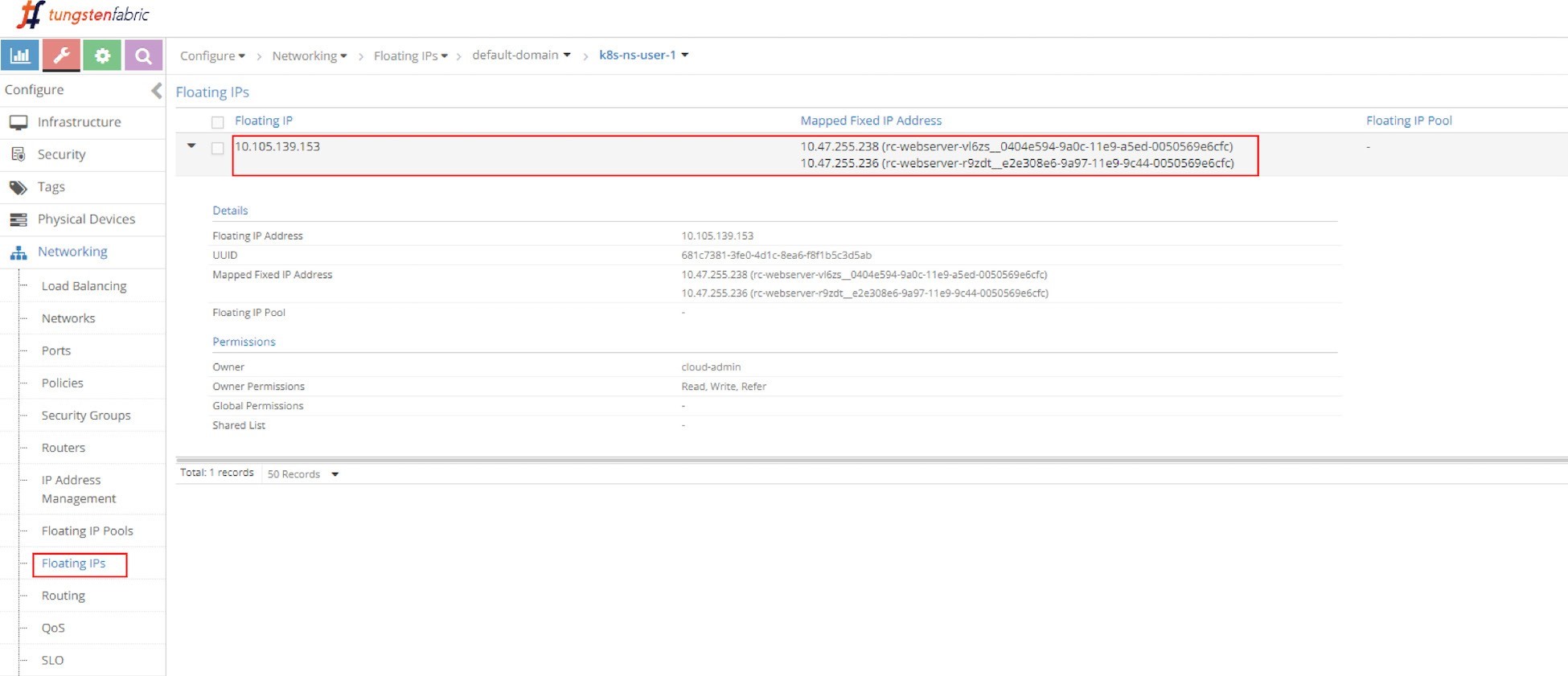Collapse the 10.105.139.153 row details
The height and width of the screenshot is (676, 1568).
191,146
